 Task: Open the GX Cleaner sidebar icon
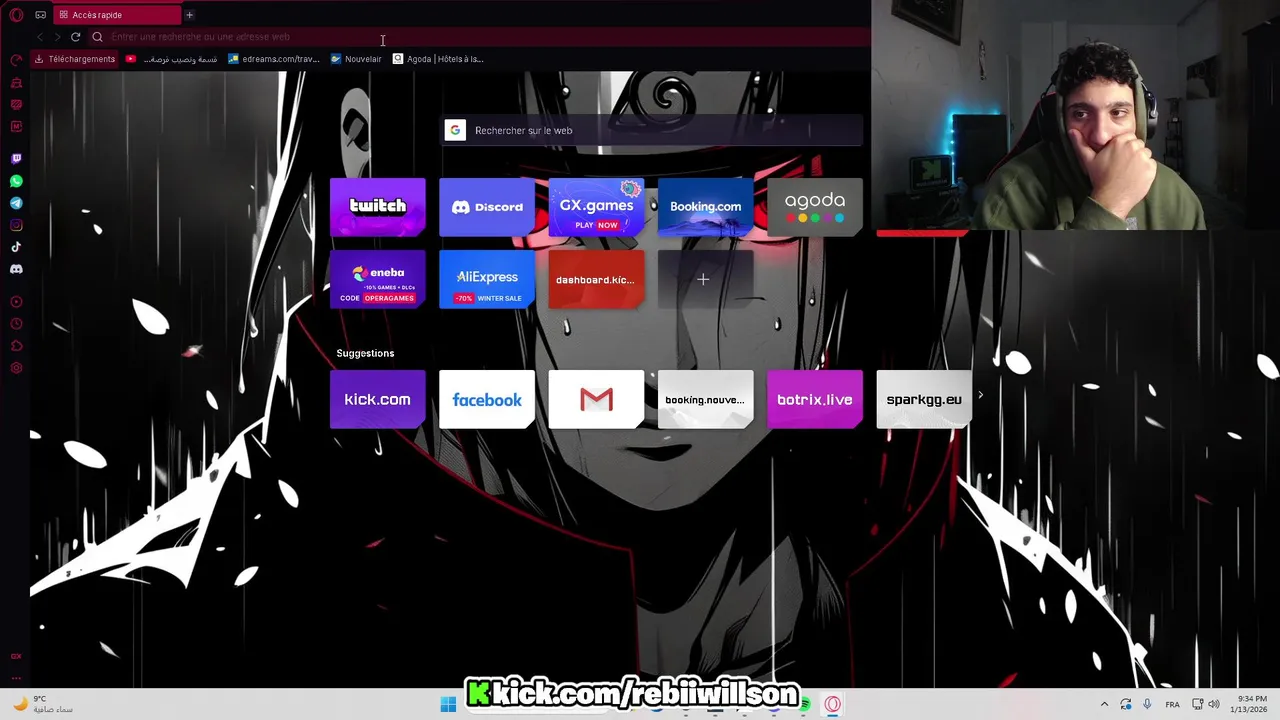tap(16, 82)
